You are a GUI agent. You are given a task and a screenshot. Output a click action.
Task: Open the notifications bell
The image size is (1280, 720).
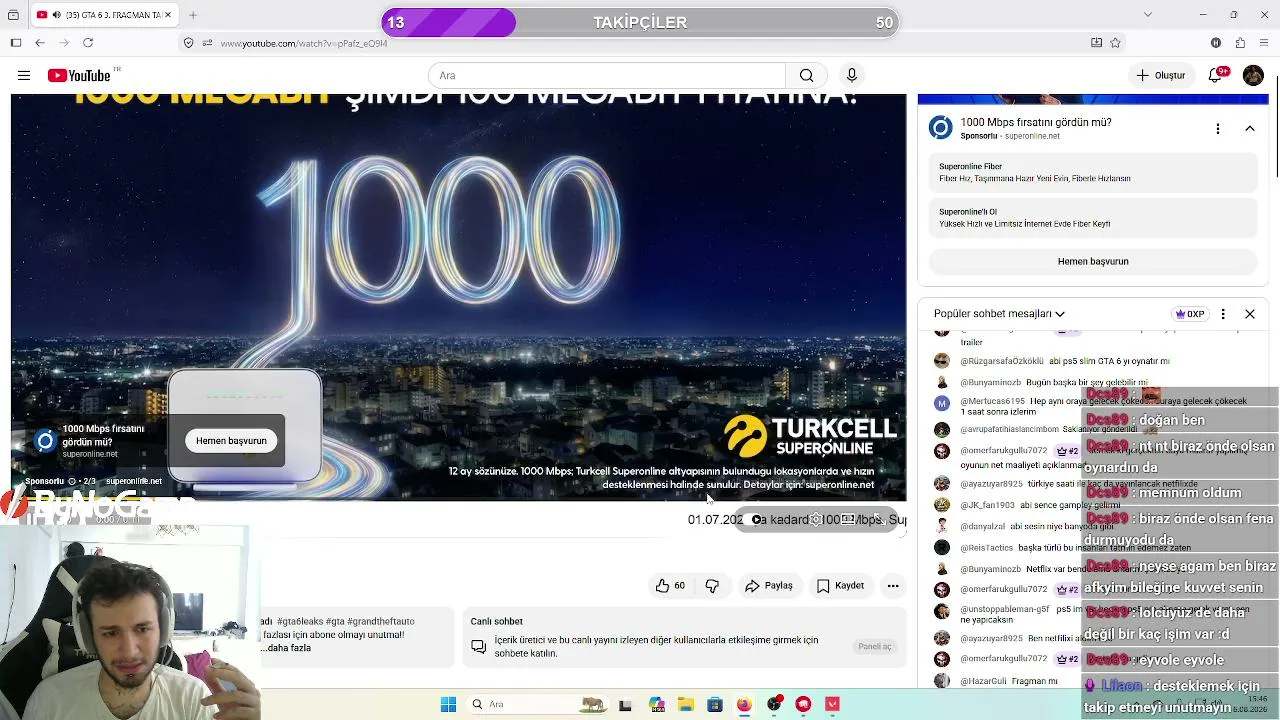pos(1217,75)
